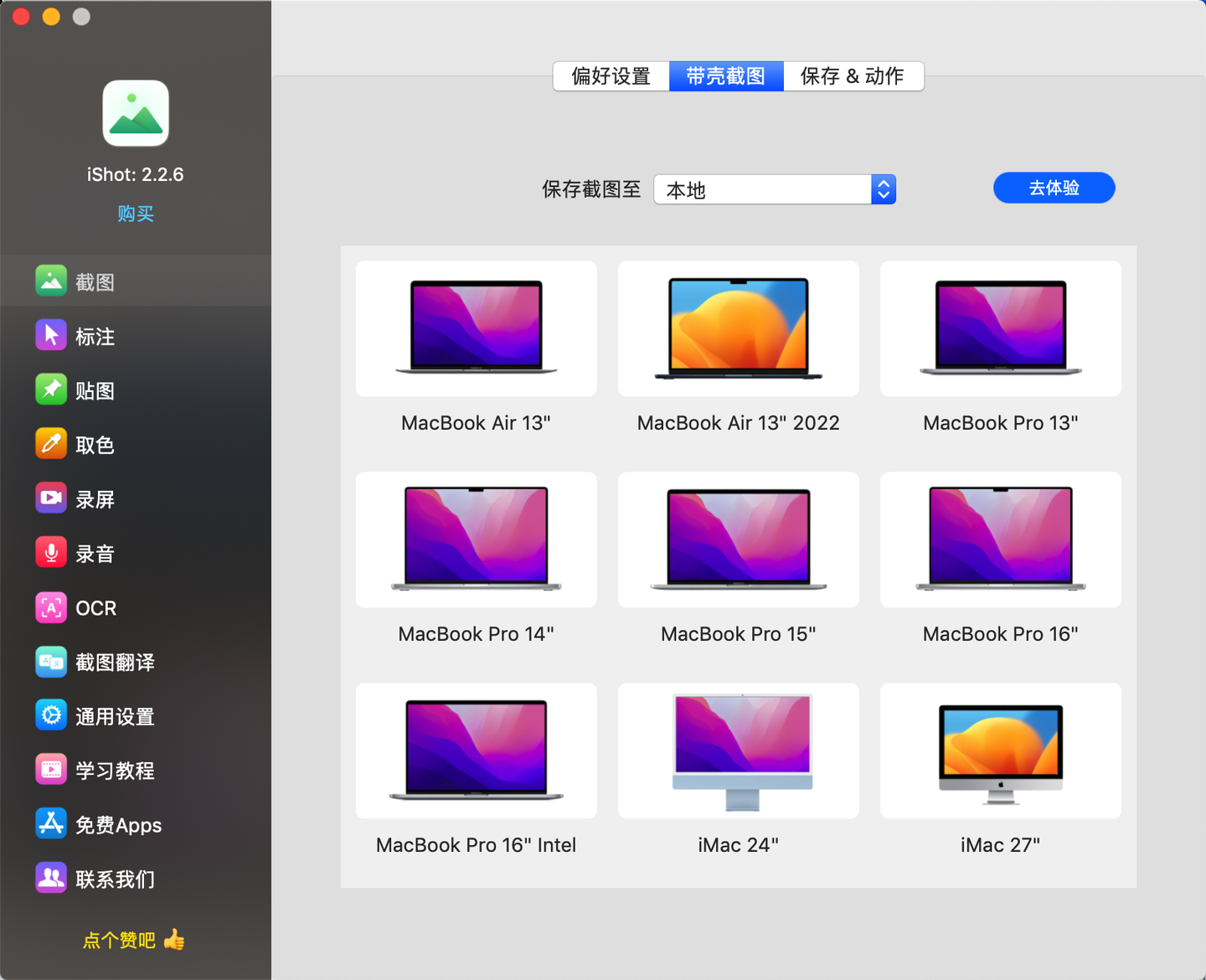Click the 点个赞吧 link
Screen dimensions: 1206x980
click(119, 940)
